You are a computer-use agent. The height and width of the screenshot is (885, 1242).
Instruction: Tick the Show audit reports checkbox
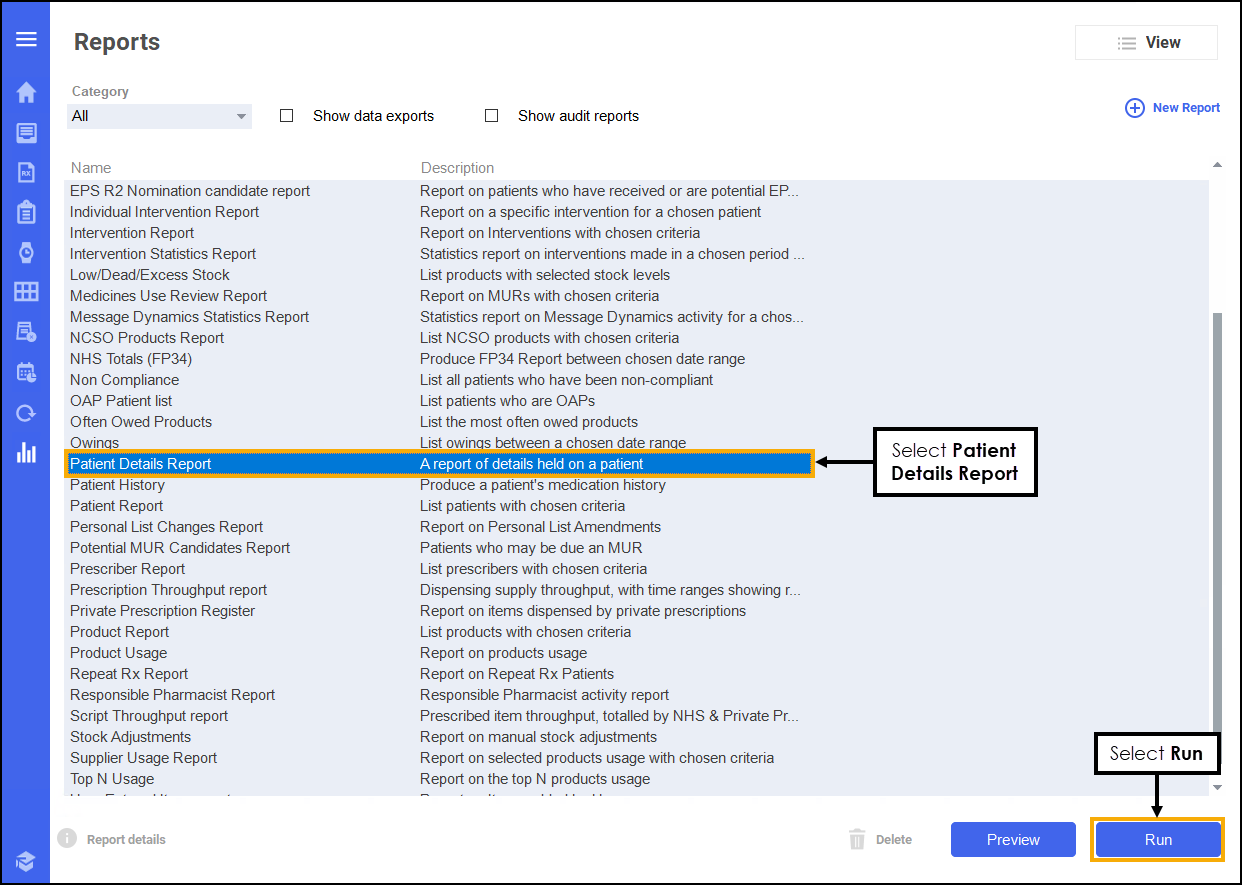(491, 116)
